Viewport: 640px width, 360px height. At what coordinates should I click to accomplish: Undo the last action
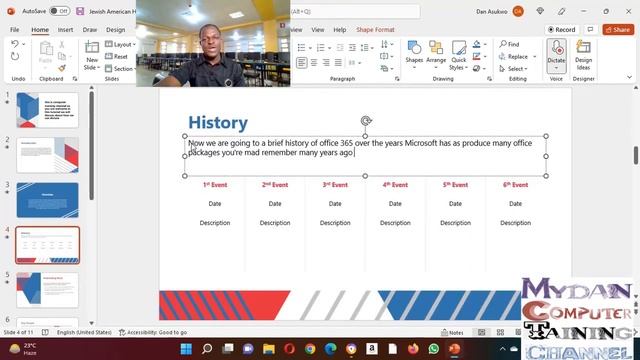tap(15, 44)
